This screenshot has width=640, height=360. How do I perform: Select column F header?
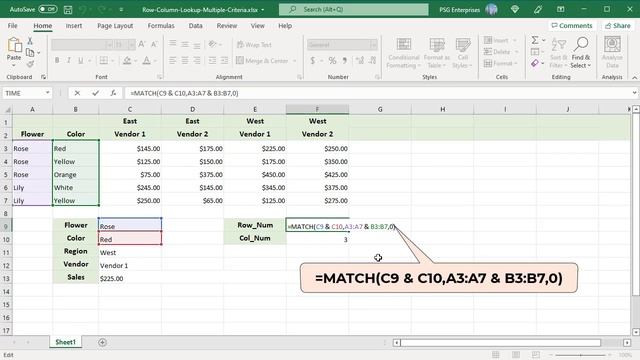tap(317, 109)
